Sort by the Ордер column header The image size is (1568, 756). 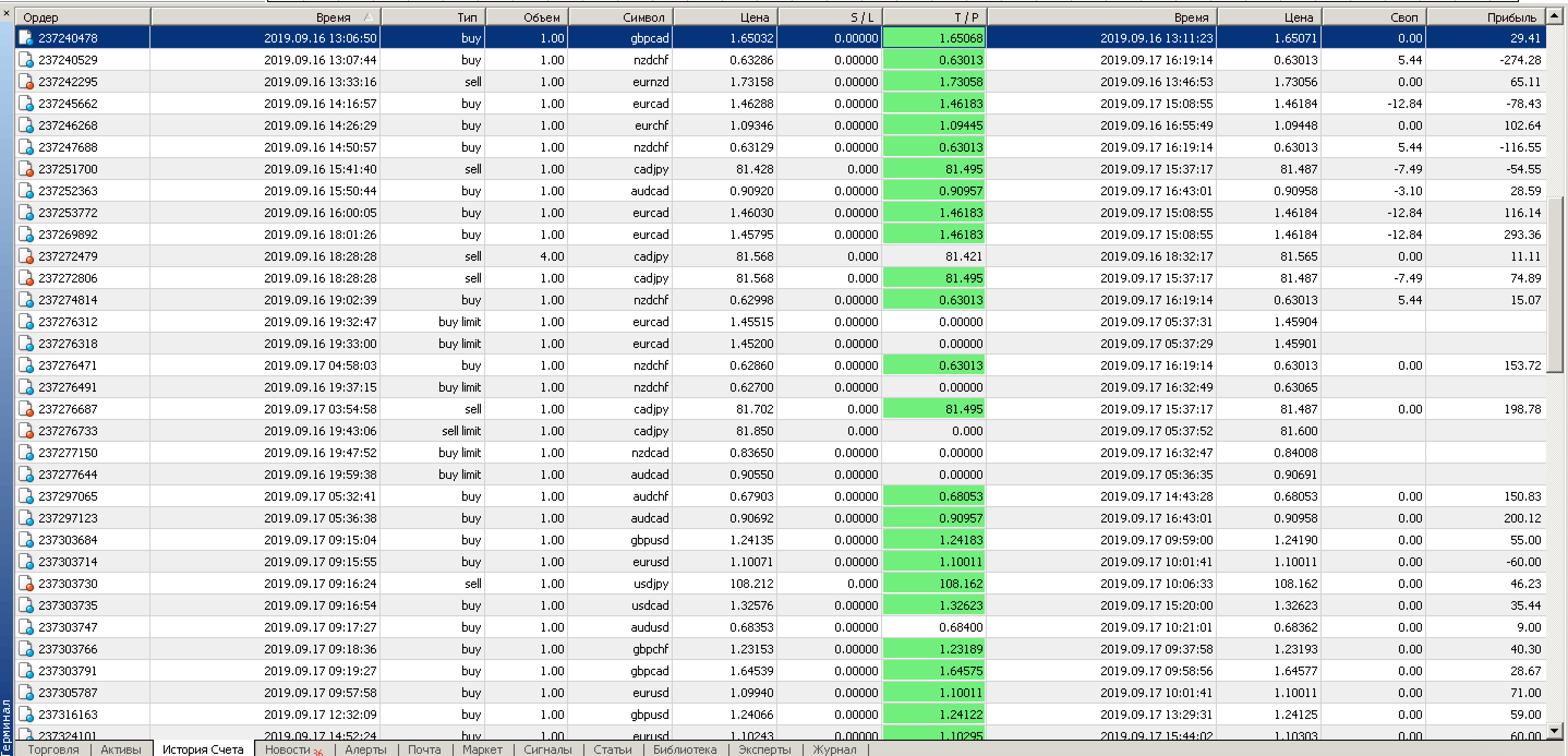click(x=83, y=17)
